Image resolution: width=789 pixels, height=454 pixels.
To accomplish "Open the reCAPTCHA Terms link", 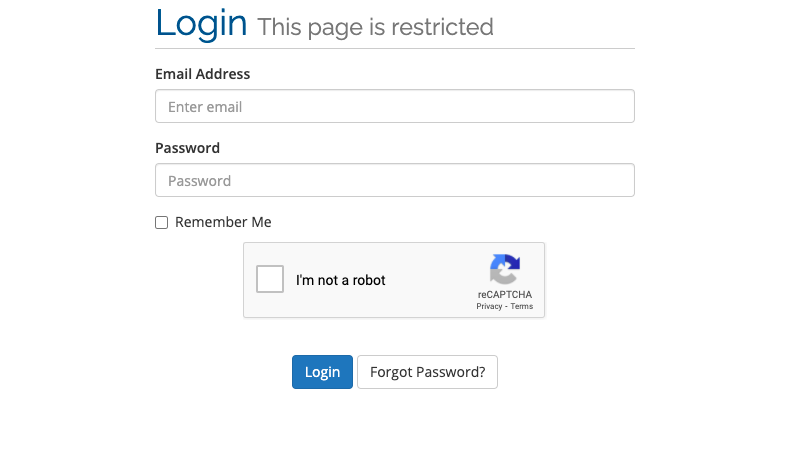I will (522, 306).
